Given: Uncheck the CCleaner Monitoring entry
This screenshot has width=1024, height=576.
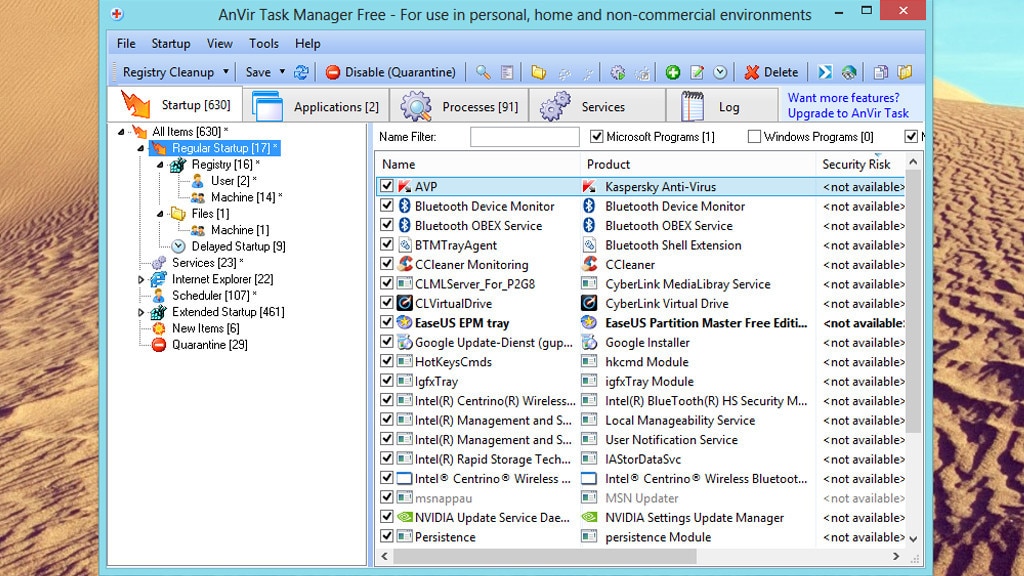Looking at the screenshot, I should click(386, 264).
